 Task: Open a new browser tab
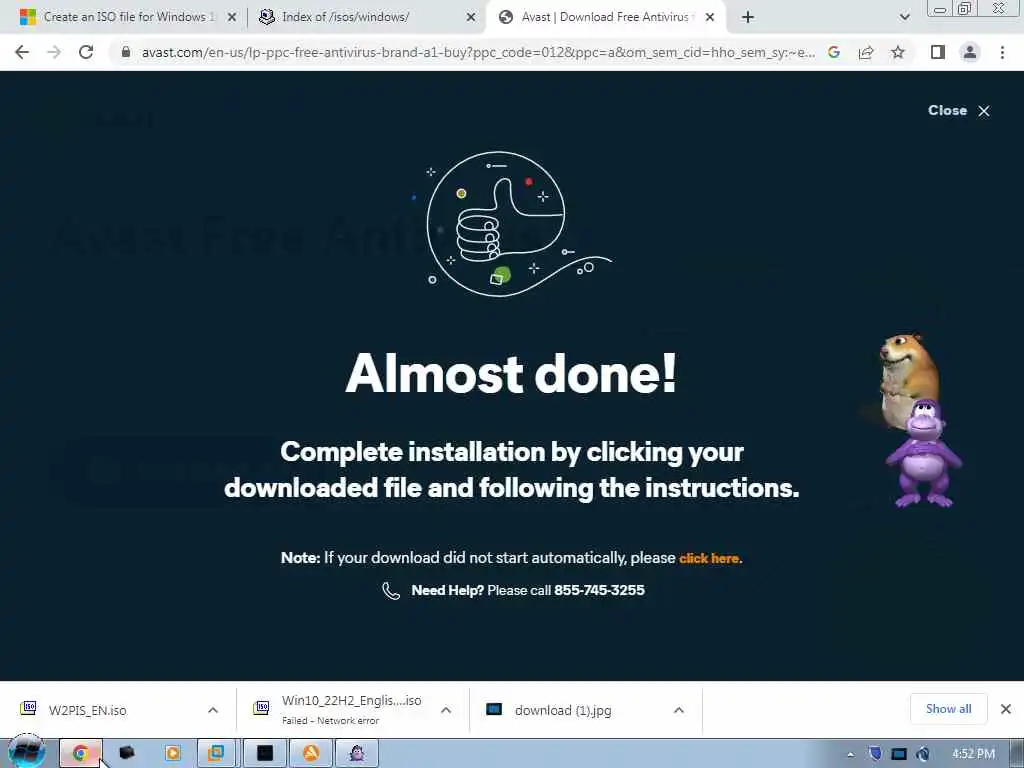coord(748,17)
